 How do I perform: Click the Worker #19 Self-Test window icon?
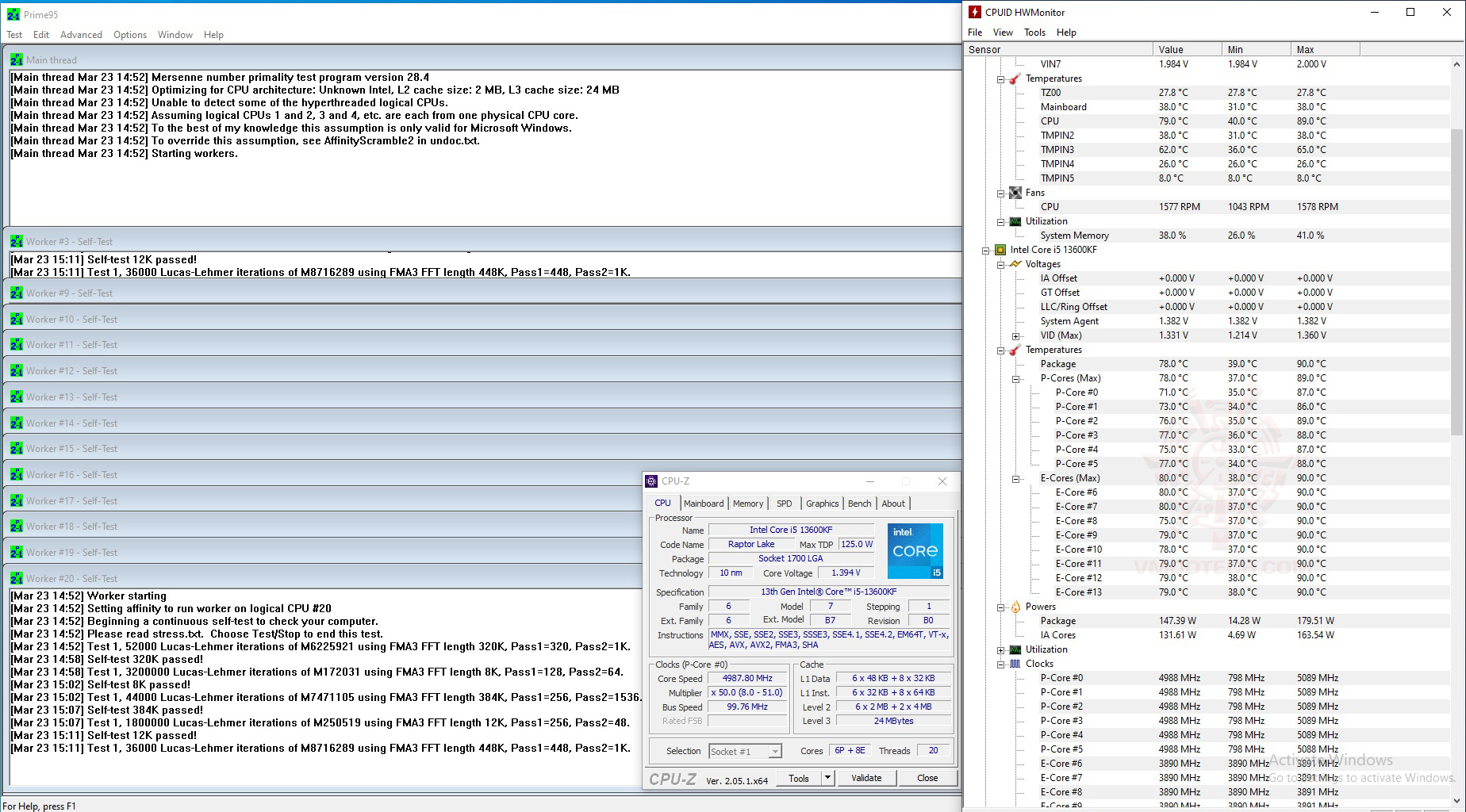(17, 553)
